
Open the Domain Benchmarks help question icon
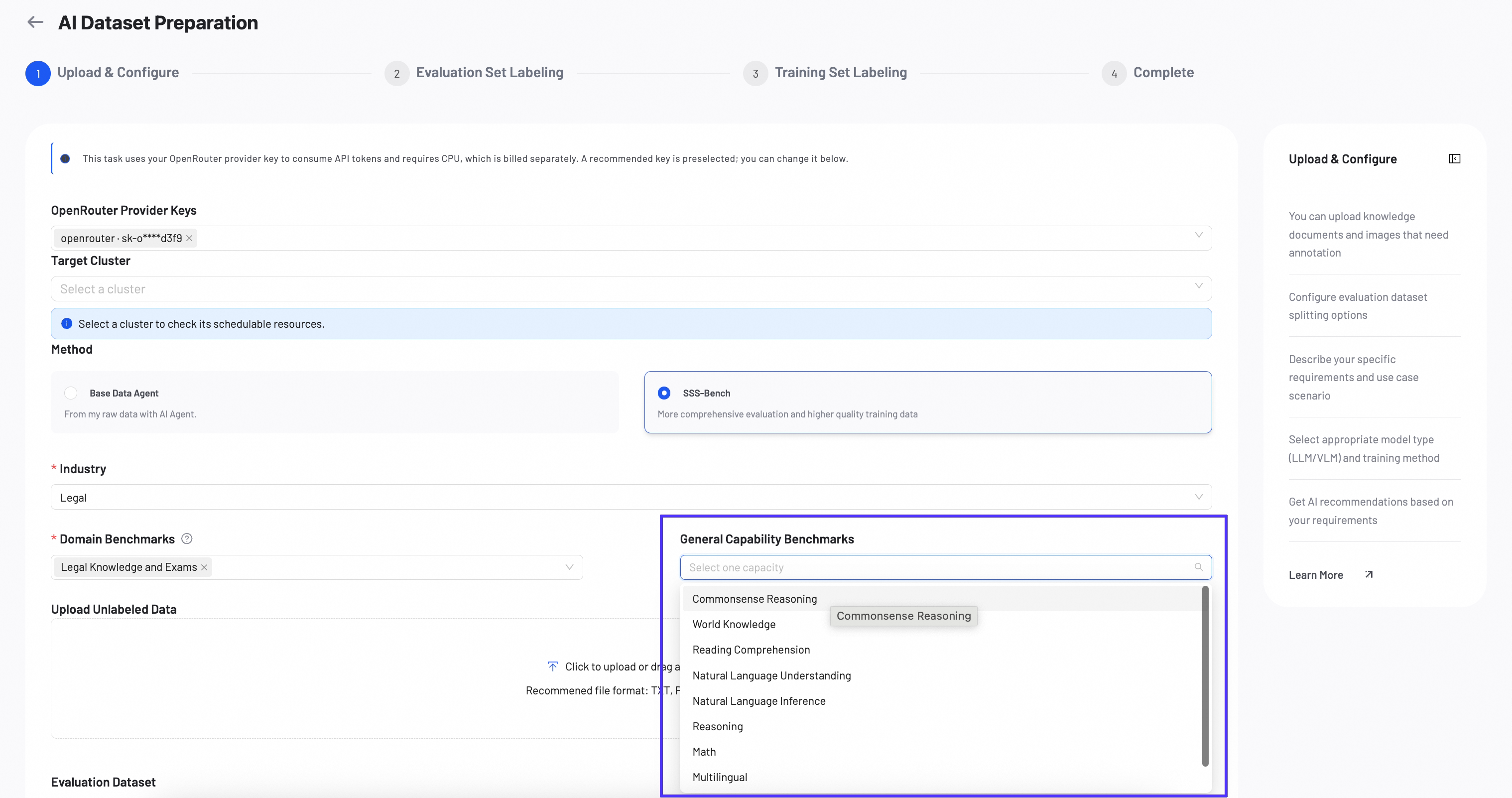187,538
